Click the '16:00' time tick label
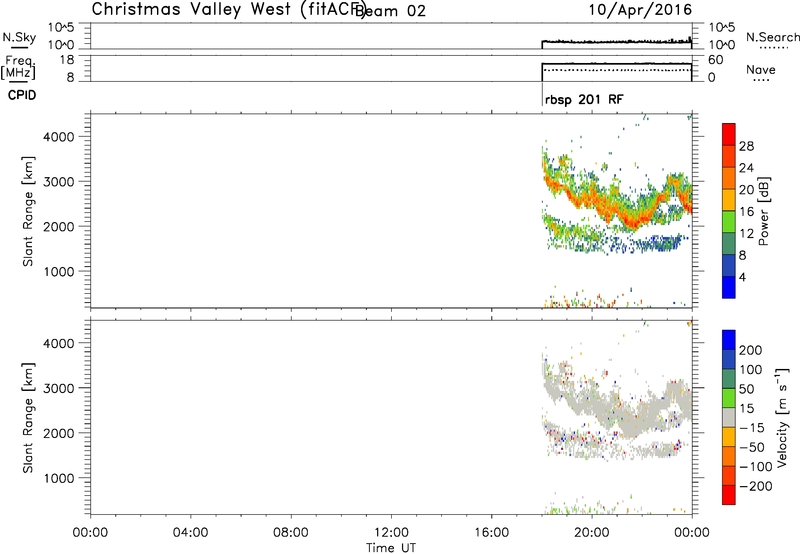 (x=491, y=533)
